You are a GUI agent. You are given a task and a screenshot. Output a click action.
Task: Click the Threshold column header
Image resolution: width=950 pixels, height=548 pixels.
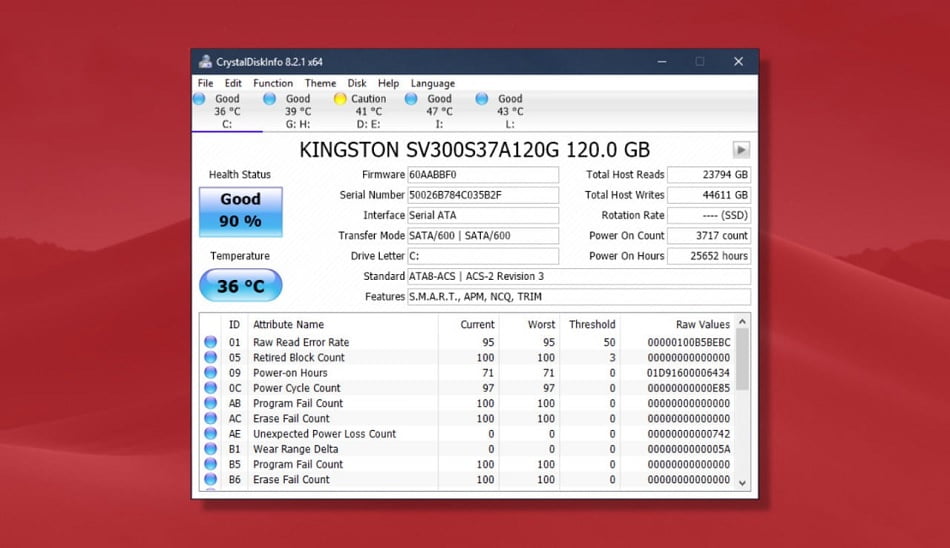pos(592,324)
